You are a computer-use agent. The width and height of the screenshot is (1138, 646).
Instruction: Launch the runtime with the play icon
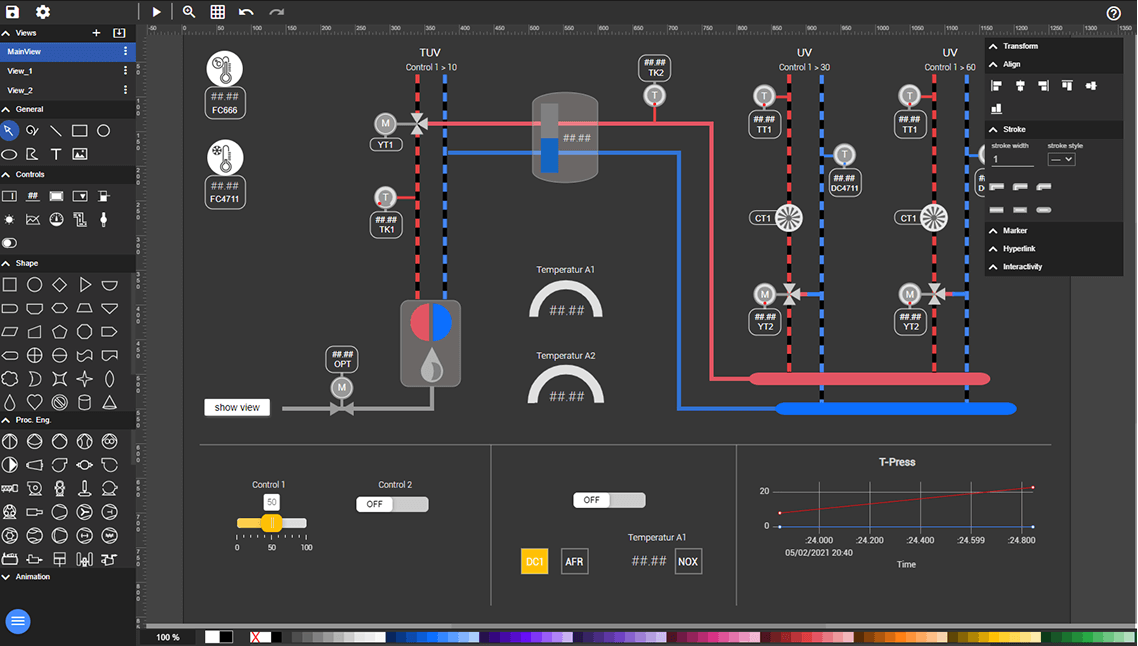(x=157, y=12)
